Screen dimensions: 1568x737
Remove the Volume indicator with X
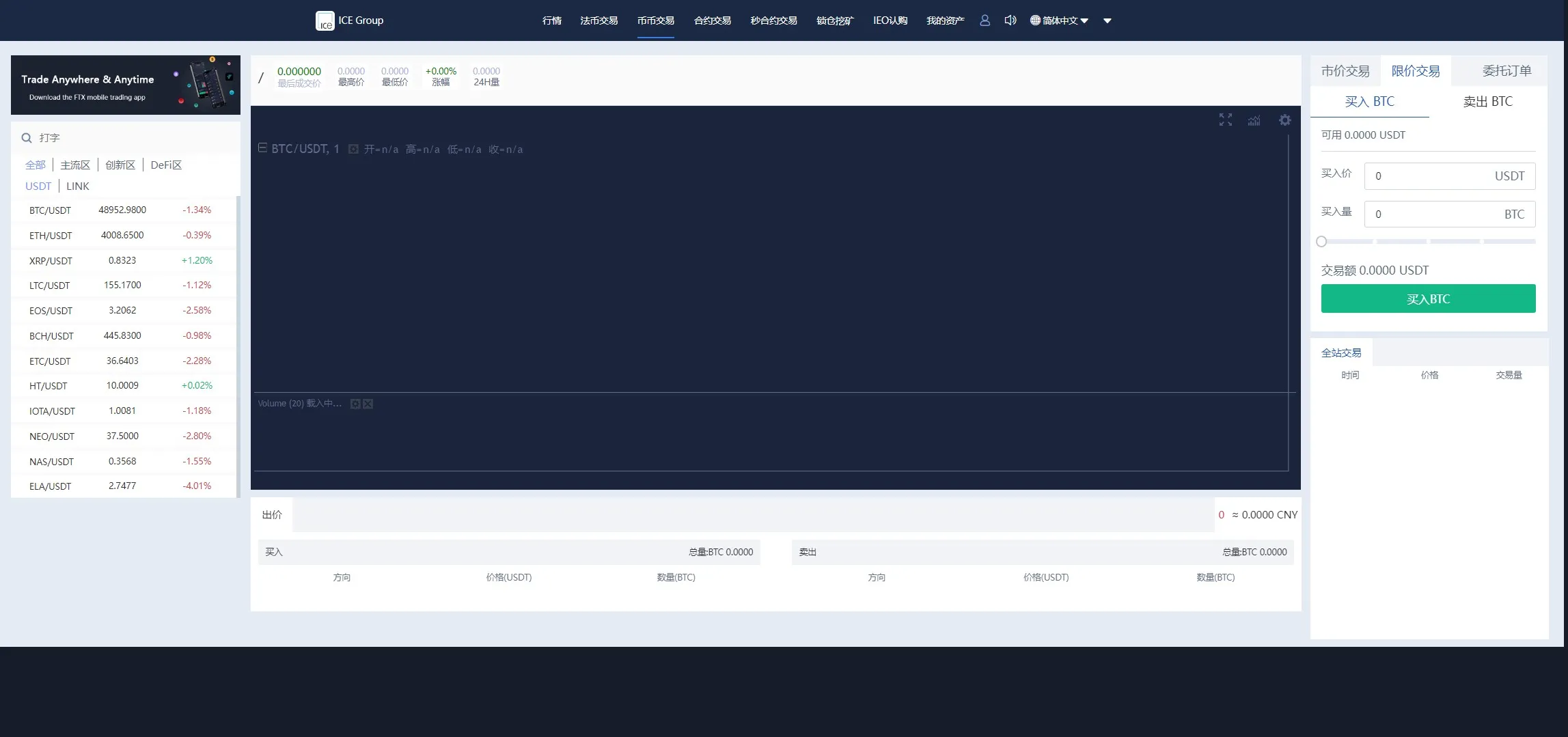pyautogui.click(x=368, y=404)
